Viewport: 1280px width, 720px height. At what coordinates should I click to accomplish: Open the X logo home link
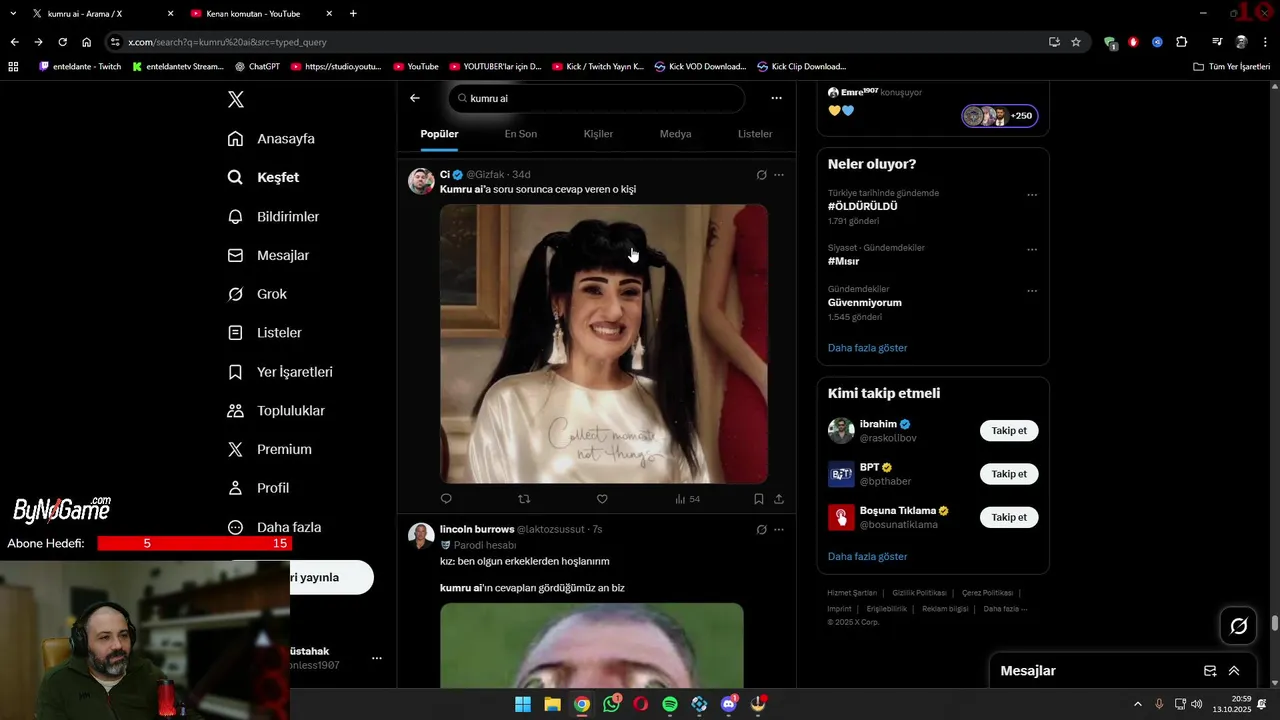[236, 99]
